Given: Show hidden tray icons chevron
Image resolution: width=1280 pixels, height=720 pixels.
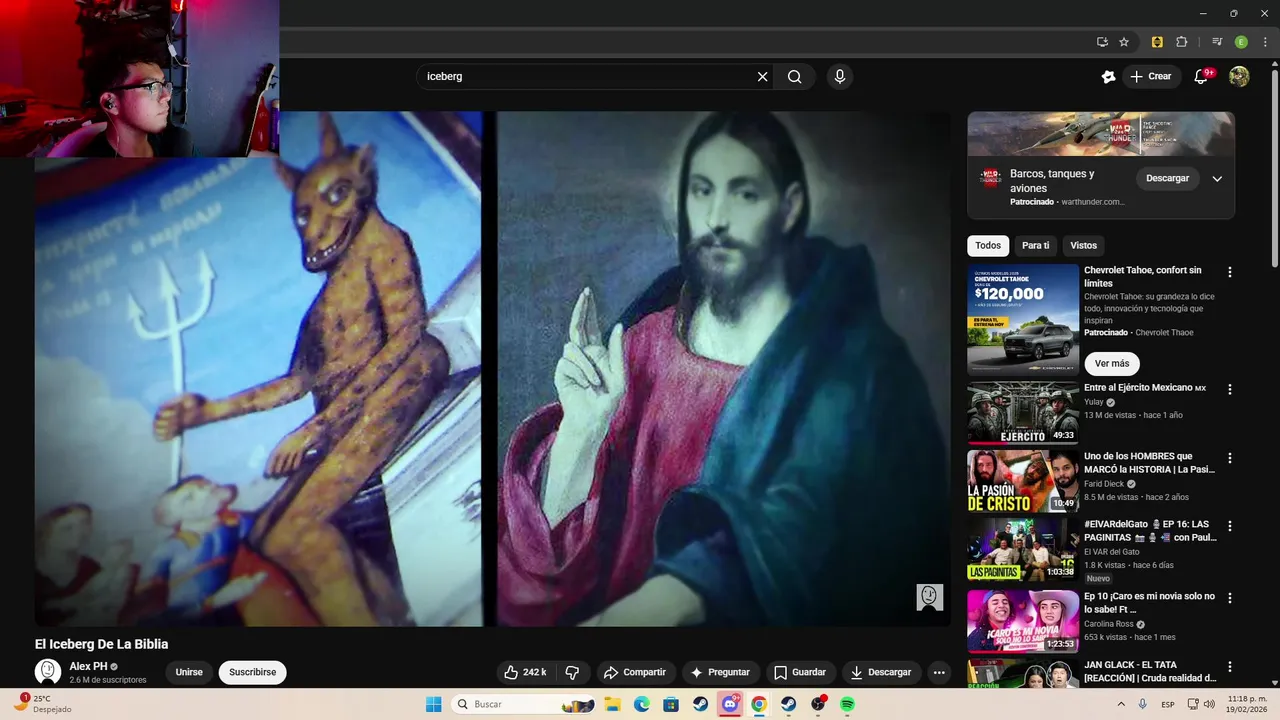Looking at the screenshot, I should (x=1120, y=704).
